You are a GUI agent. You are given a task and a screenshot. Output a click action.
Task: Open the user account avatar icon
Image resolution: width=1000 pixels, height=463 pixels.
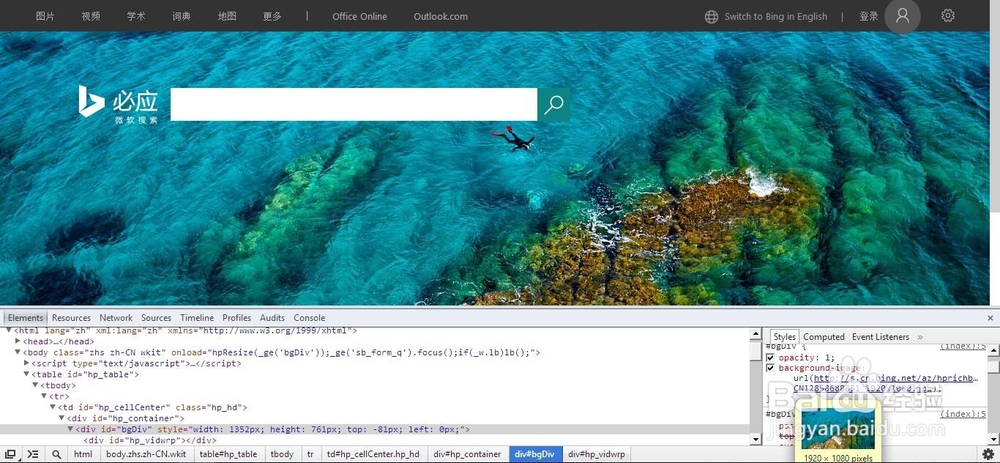coord(902,16)
